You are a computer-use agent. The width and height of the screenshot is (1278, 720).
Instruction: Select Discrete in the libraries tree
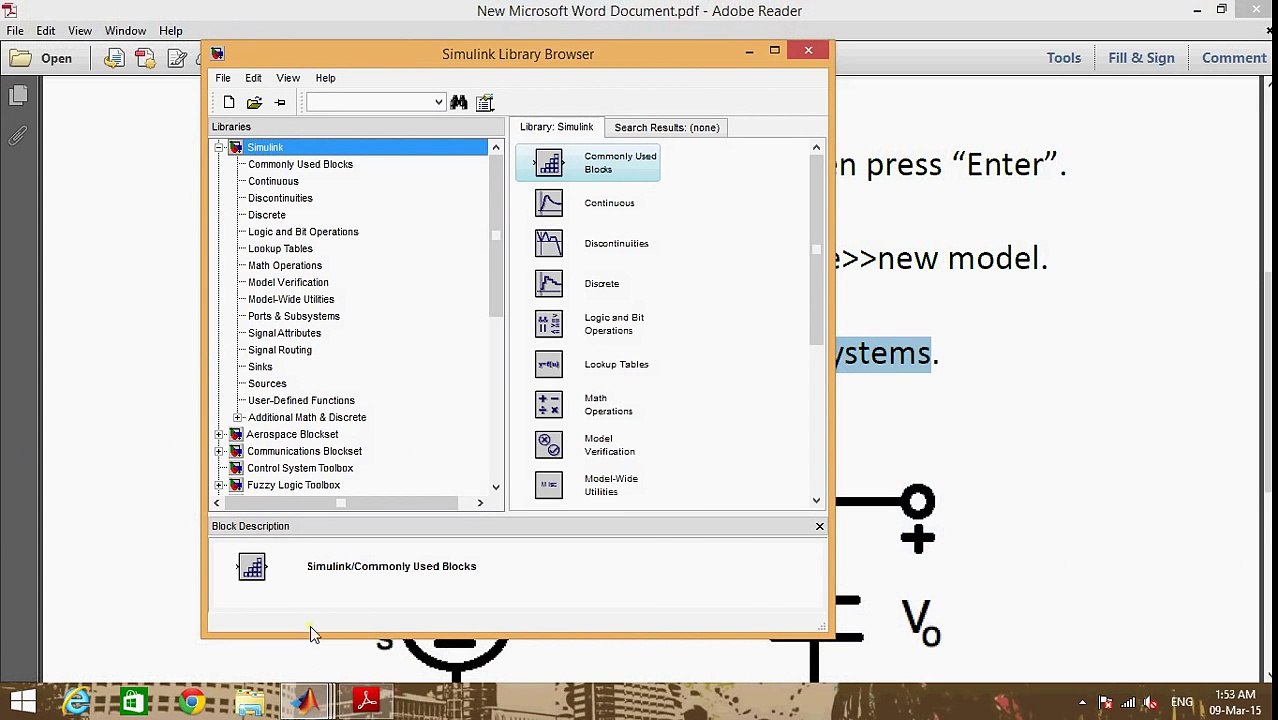[x=266, y=215]
